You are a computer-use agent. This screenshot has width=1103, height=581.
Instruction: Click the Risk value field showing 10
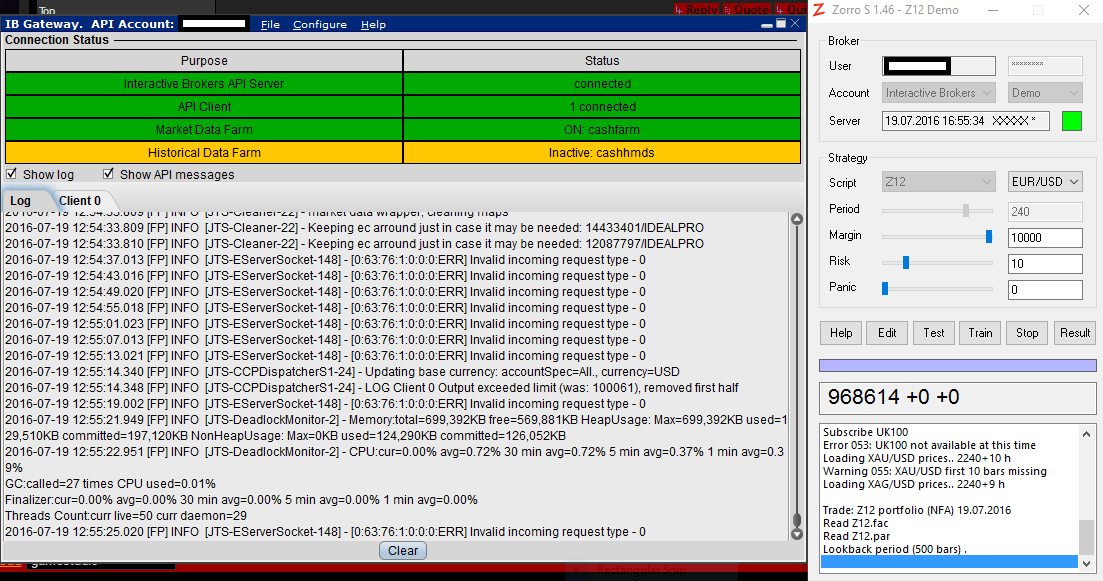point(1045,264)
